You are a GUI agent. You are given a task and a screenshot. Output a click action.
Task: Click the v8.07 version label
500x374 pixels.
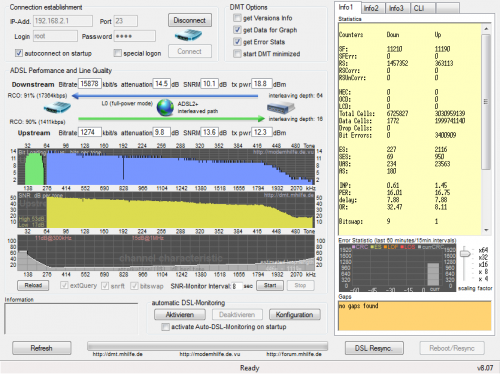coord(485,368)
